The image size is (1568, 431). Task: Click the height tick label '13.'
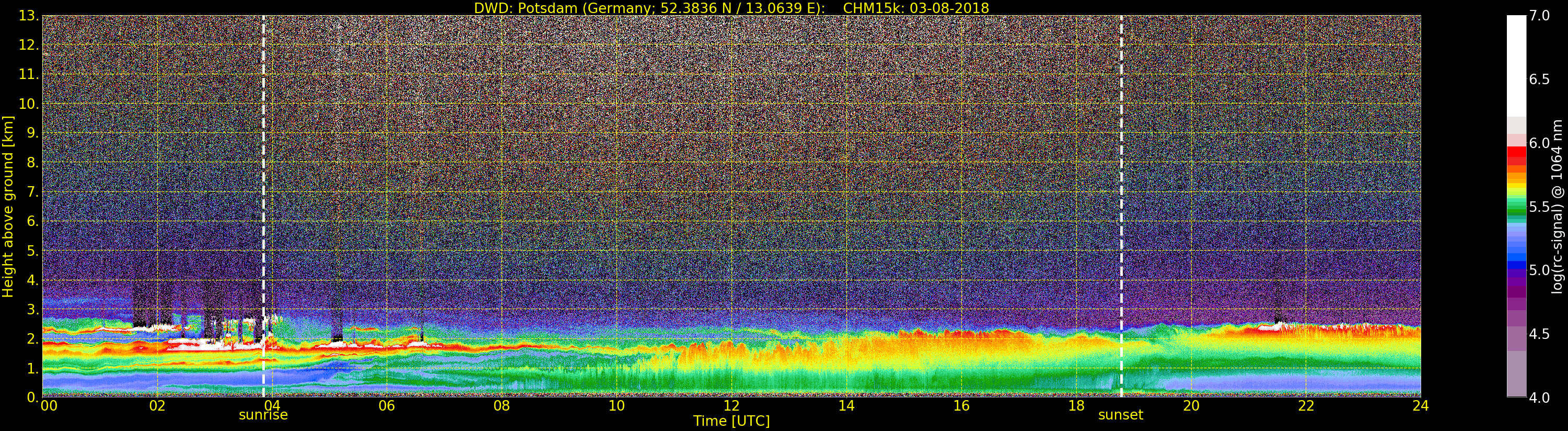click(x=29, y=16)
